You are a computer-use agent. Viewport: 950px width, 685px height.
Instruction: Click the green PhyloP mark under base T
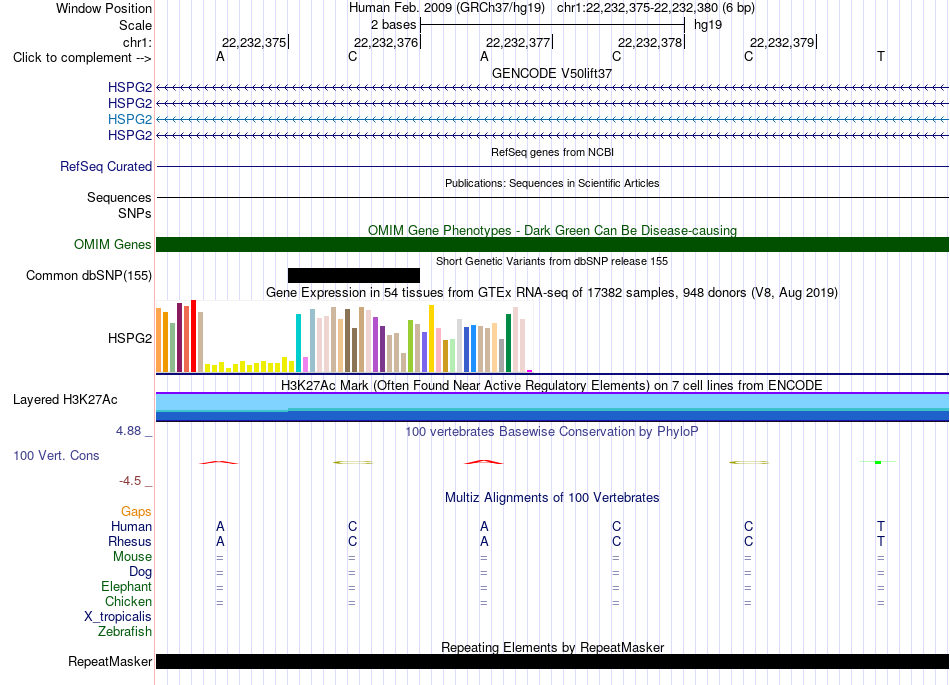click(878, 462)
